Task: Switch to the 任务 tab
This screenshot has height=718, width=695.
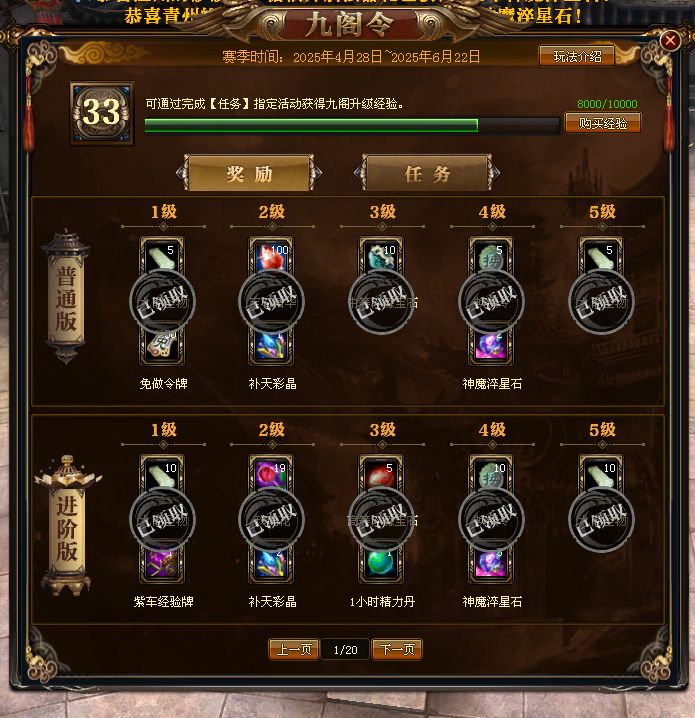Action: [427, 173]
